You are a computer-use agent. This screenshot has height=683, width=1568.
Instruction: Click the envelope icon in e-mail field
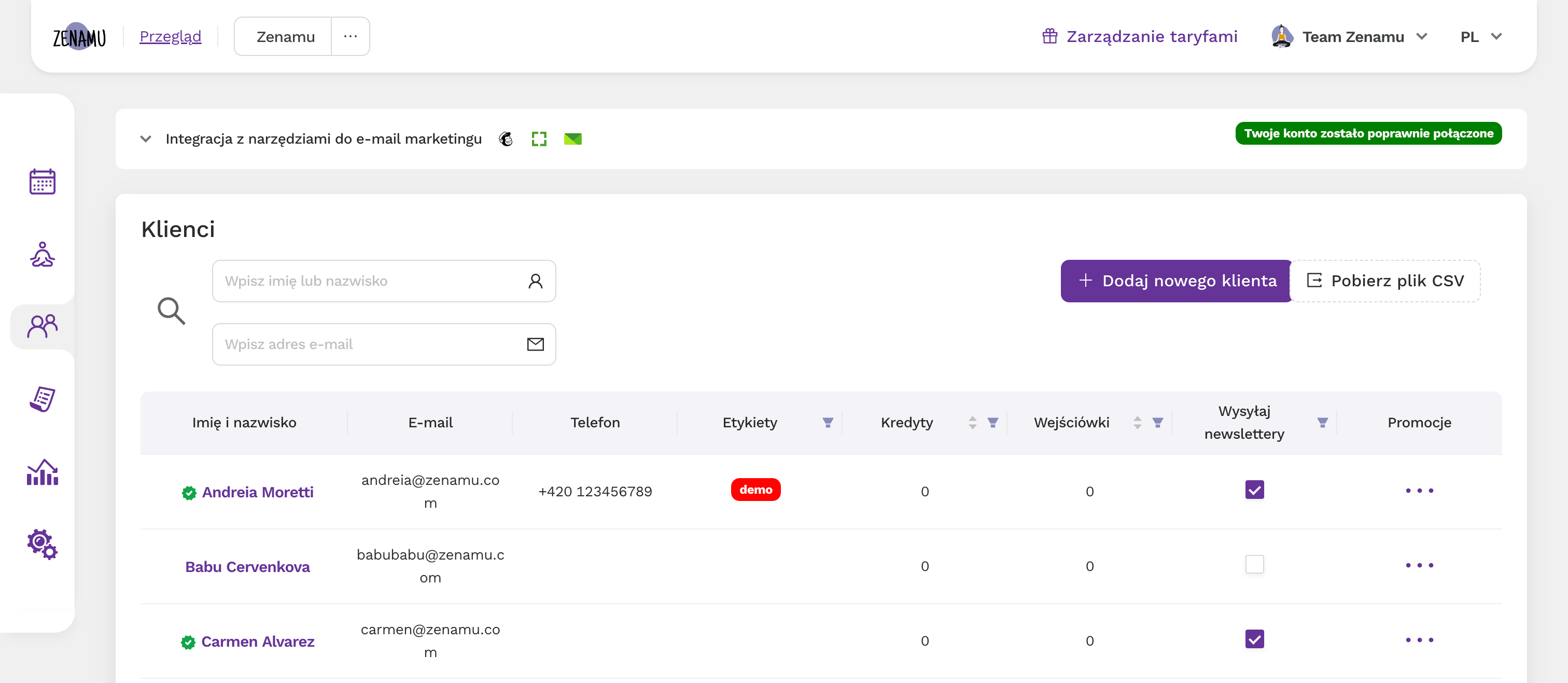click(535, 344)
